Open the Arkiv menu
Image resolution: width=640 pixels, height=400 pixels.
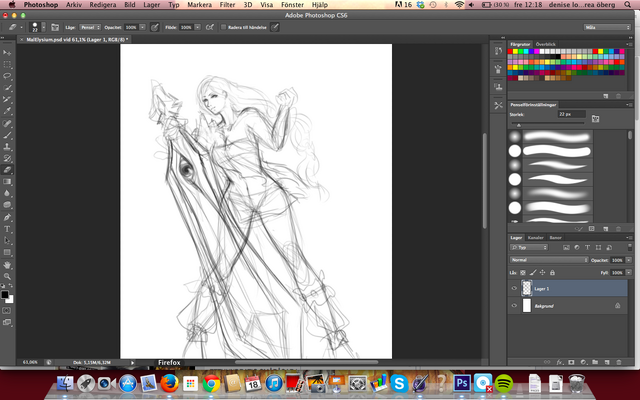coord(74,5)
